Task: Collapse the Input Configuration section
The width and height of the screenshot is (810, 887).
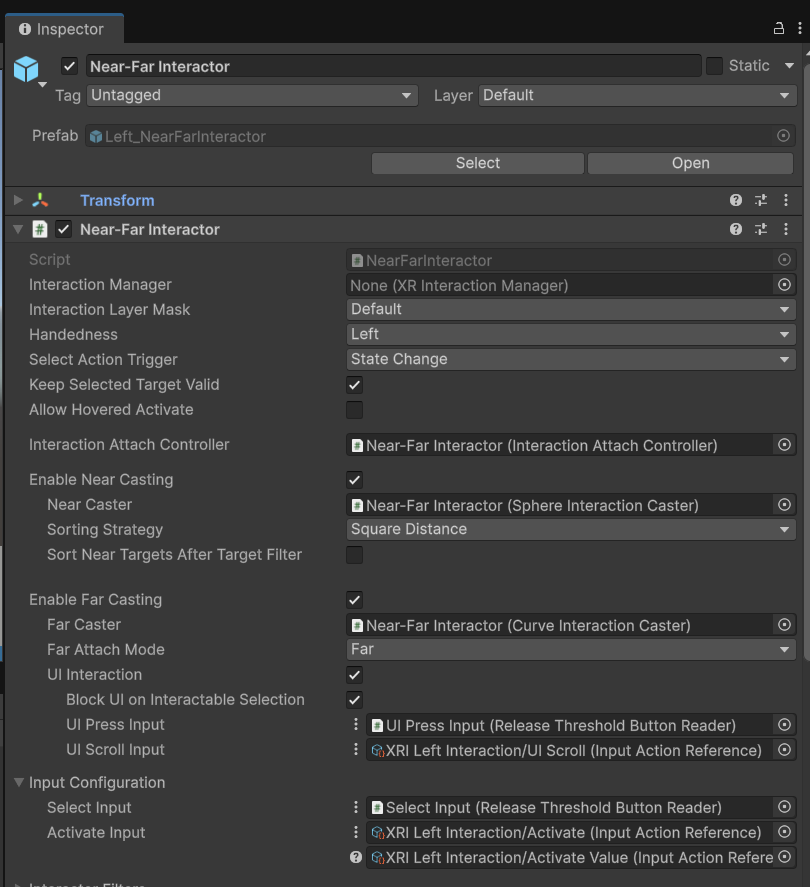Action: [19, 782]
